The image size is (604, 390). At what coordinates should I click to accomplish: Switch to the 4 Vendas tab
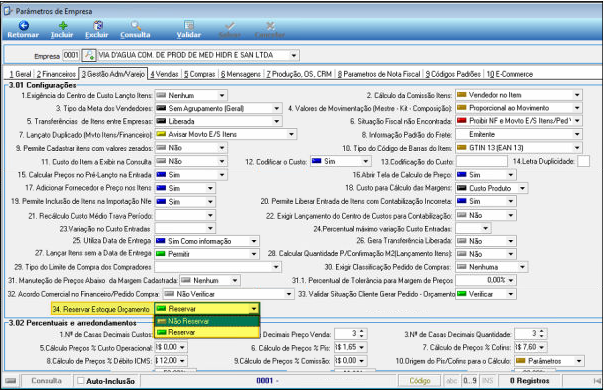164,74
